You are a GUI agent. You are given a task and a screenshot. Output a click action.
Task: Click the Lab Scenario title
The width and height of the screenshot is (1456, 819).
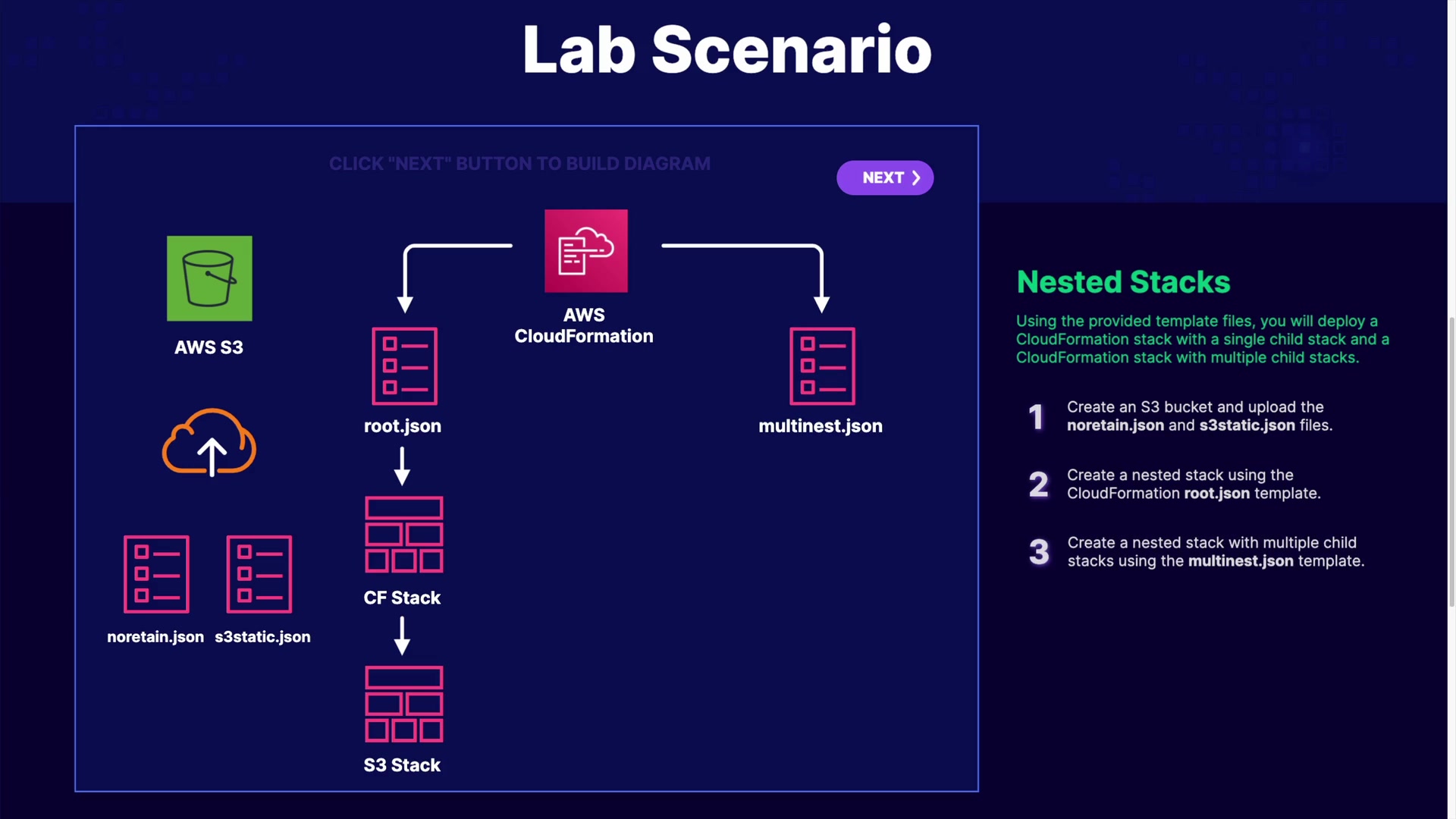point(726,50)
